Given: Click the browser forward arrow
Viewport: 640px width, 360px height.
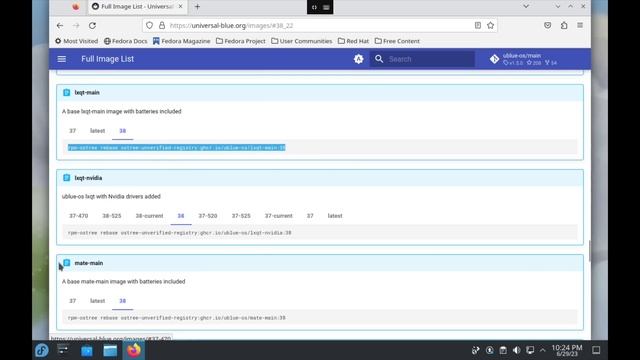Looking at the screenshot, I should coord(76,25).
